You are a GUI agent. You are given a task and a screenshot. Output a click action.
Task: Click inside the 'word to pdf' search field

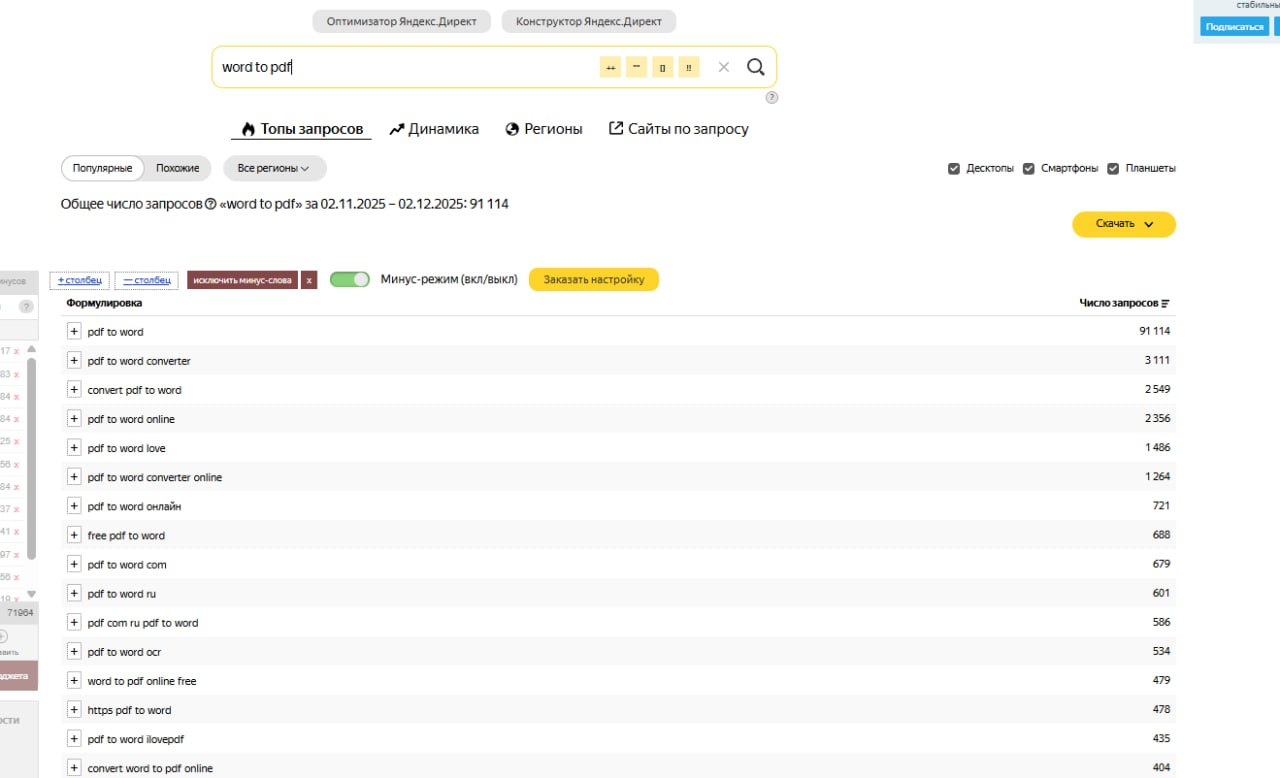(400, 67)
